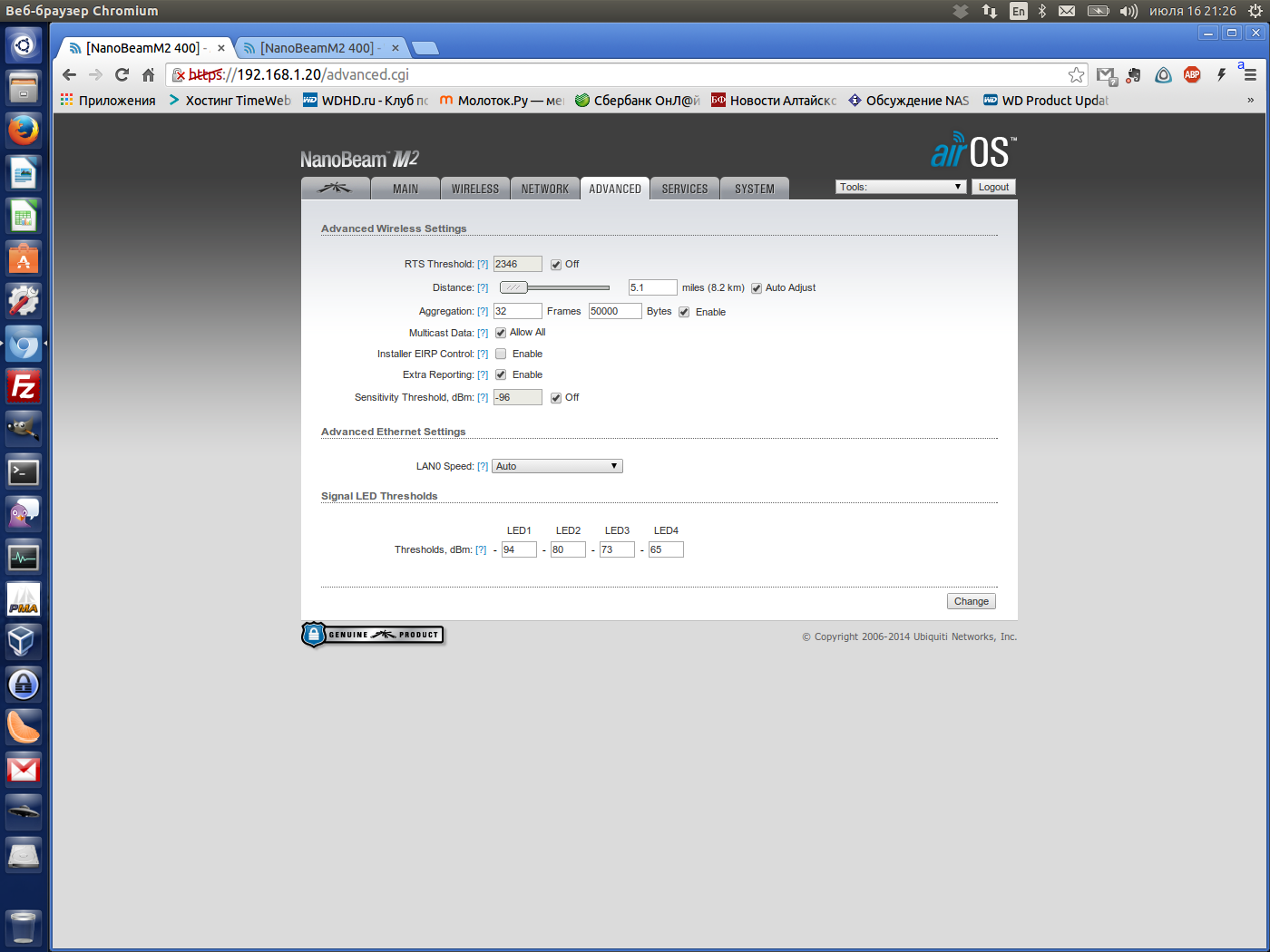Click the Gmail checker extension icon
The image size is (1270, 952).
click(x=1106, y=75)
